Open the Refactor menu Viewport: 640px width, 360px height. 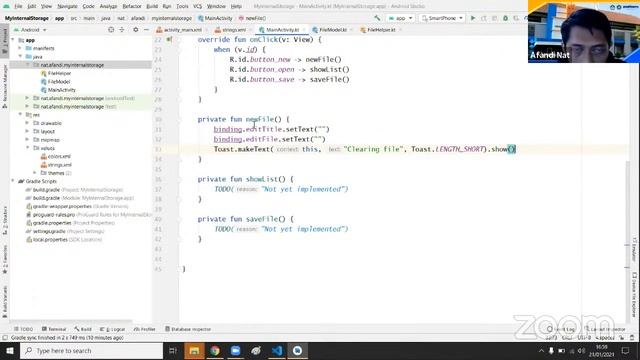point(132,6)
